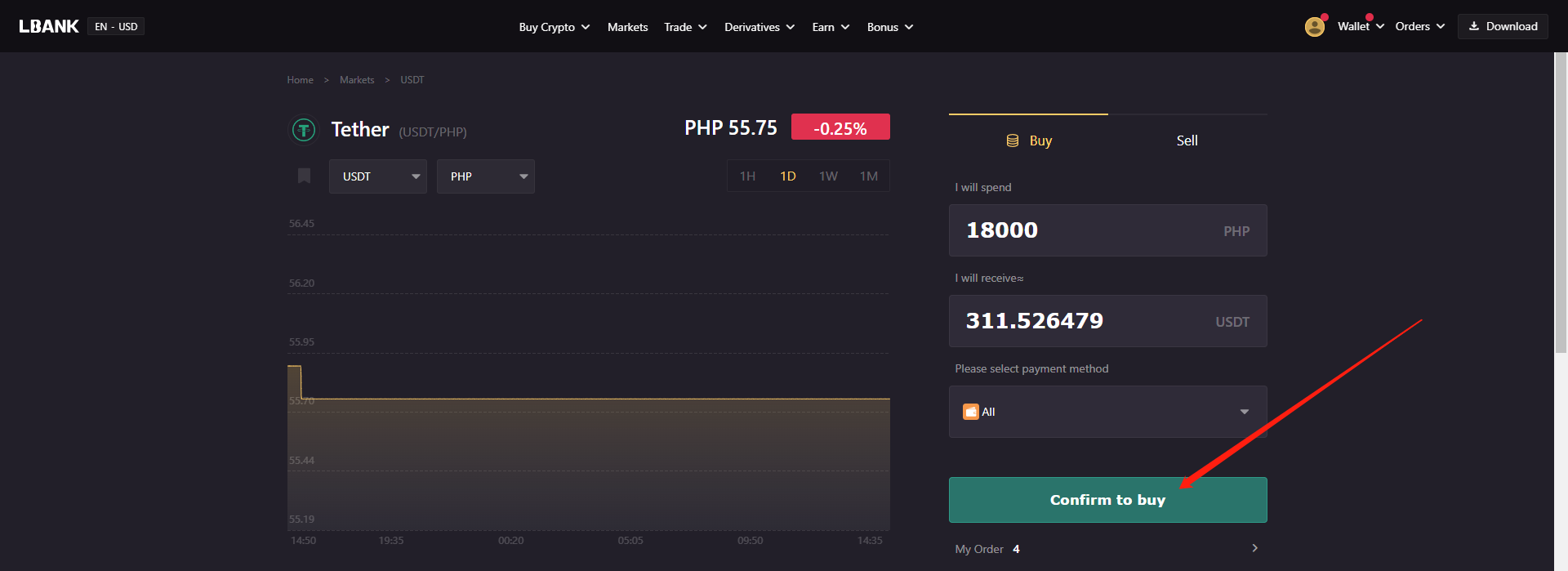The width and height of the screenshot is (1568, 571).
Task: Open the Wallet dropdown
Action: pos(1361,26)
